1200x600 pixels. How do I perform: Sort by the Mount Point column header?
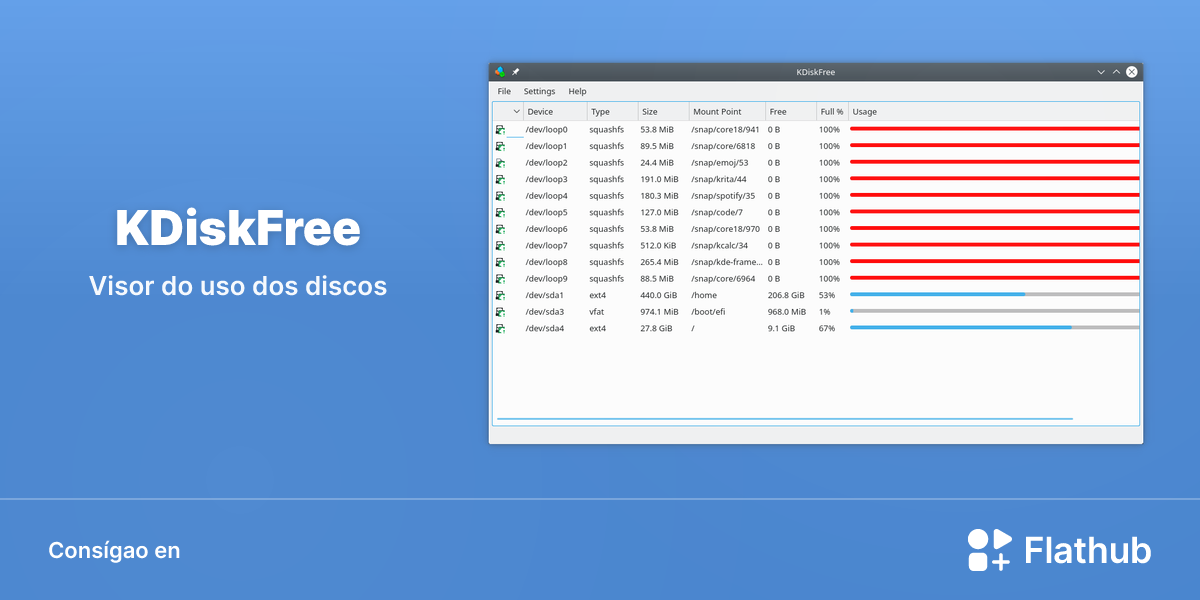[x=727, y=112]
